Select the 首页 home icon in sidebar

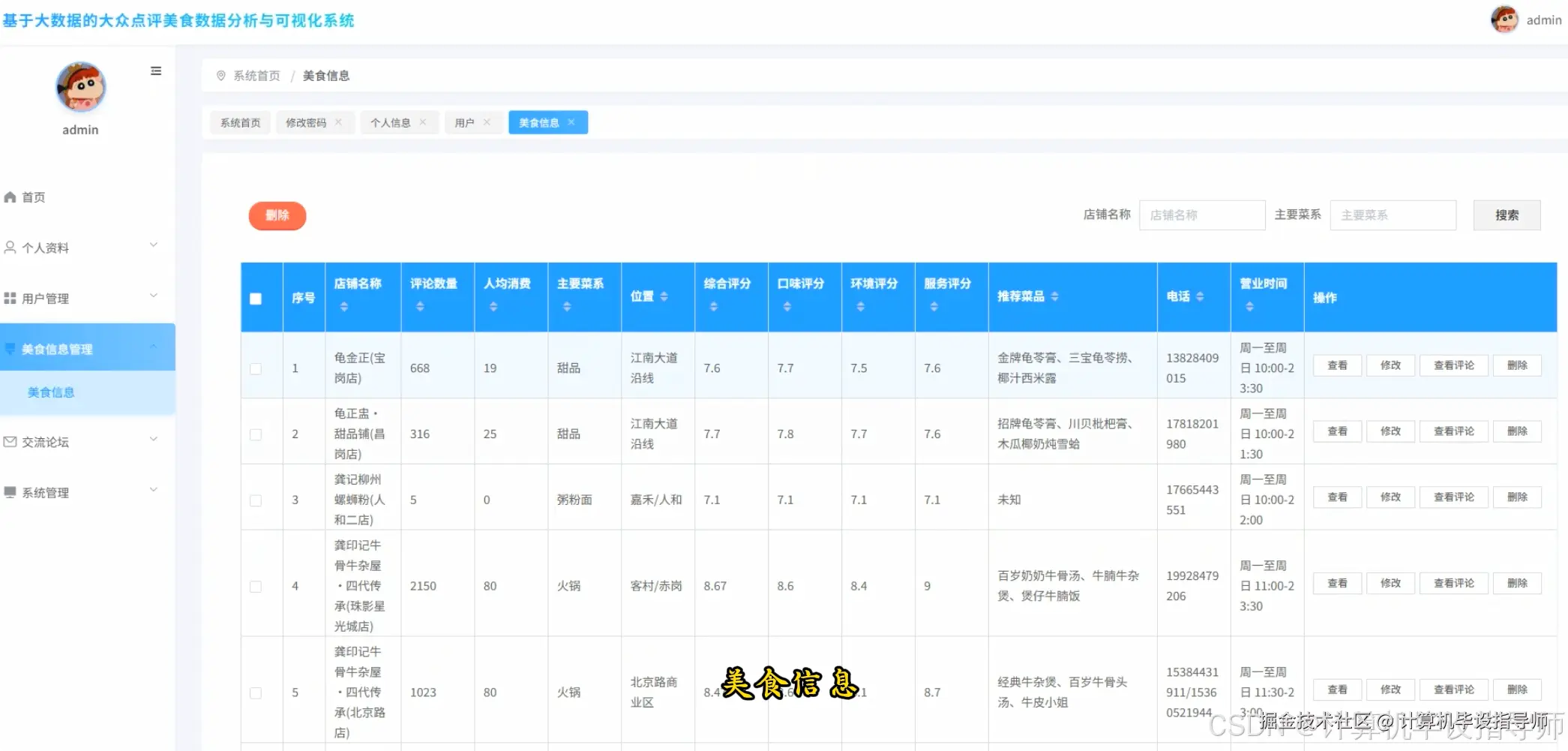[x=10, y=197]
